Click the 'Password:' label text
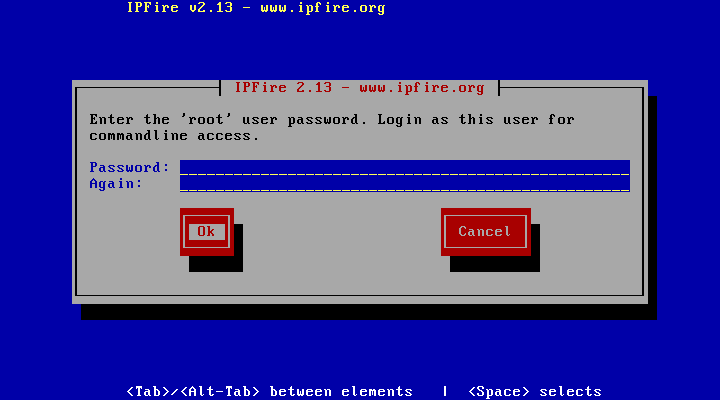The width and height of the screenshot is (720, 400). pos(129,167)
